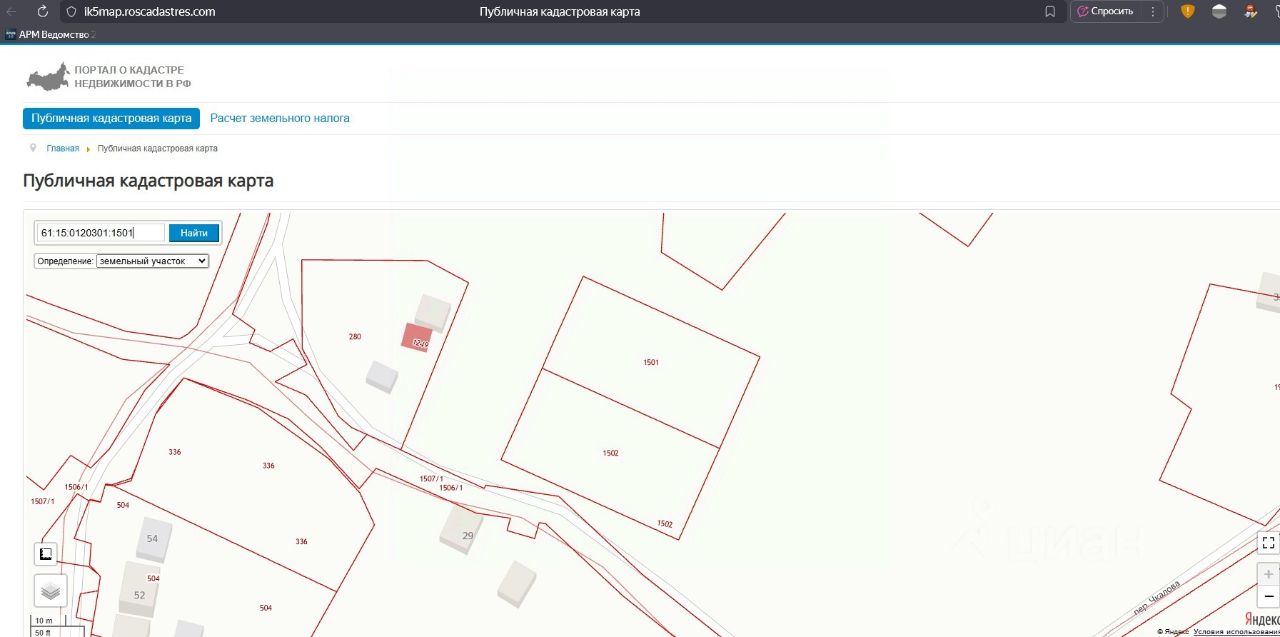Open the user avatar extension icon
Image resolution: width=1280 pixels, height=637 pixels.
[x=1250, y=12]
